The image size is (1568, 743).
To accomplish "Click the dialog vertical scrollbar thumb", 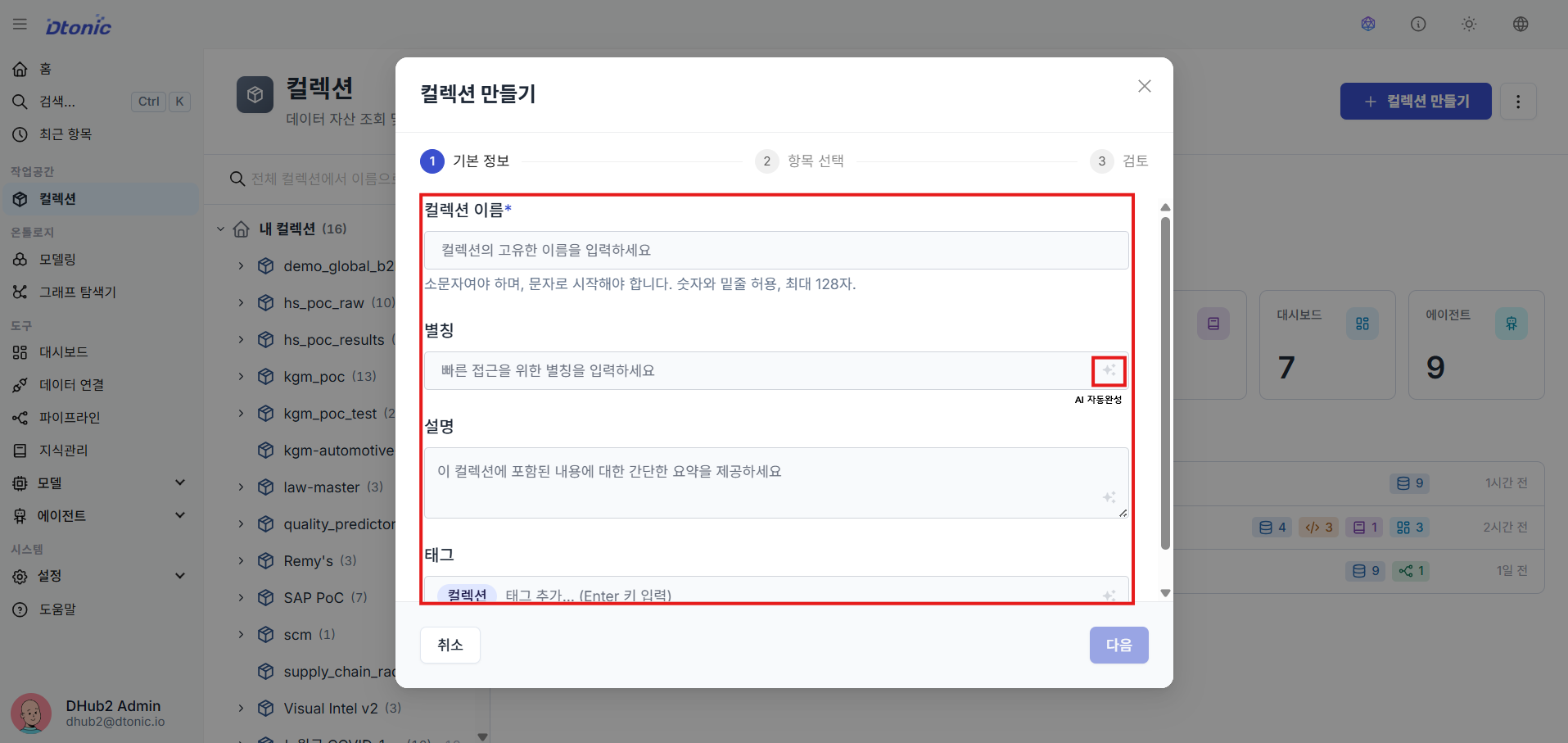I will 1165,383.
